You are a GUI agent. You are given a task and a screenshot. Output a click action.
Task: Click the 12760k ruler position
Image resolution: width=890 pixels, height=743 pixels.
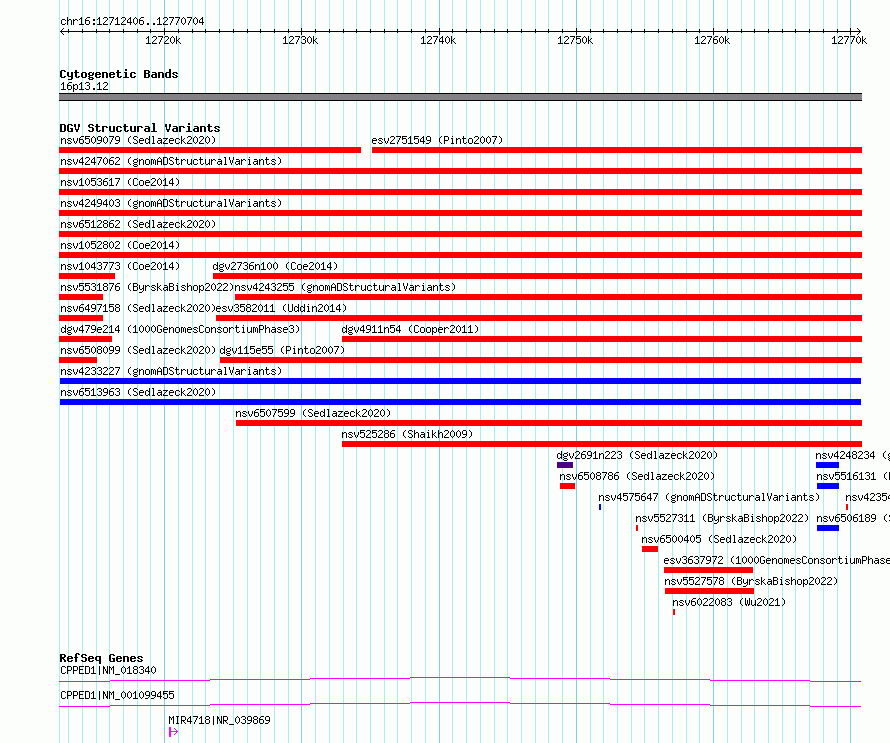pos(712,40)
